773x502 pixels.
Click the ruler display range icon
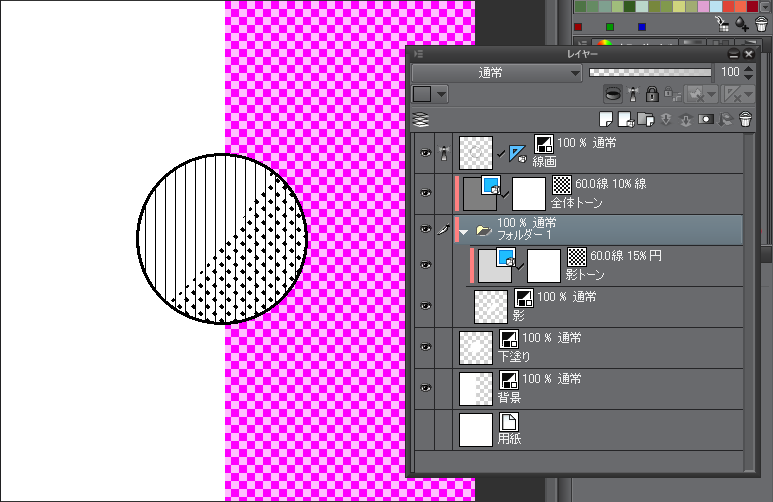coord(732,94)
